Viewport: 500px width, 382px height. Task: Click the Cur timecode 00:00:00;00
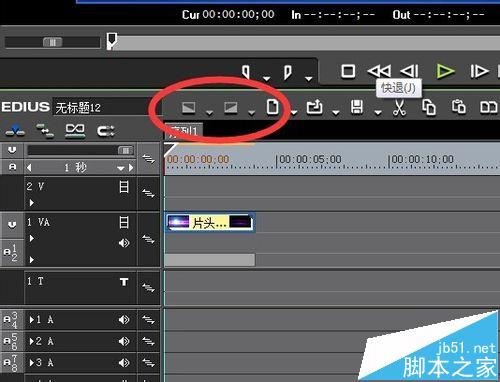point(238,14)
